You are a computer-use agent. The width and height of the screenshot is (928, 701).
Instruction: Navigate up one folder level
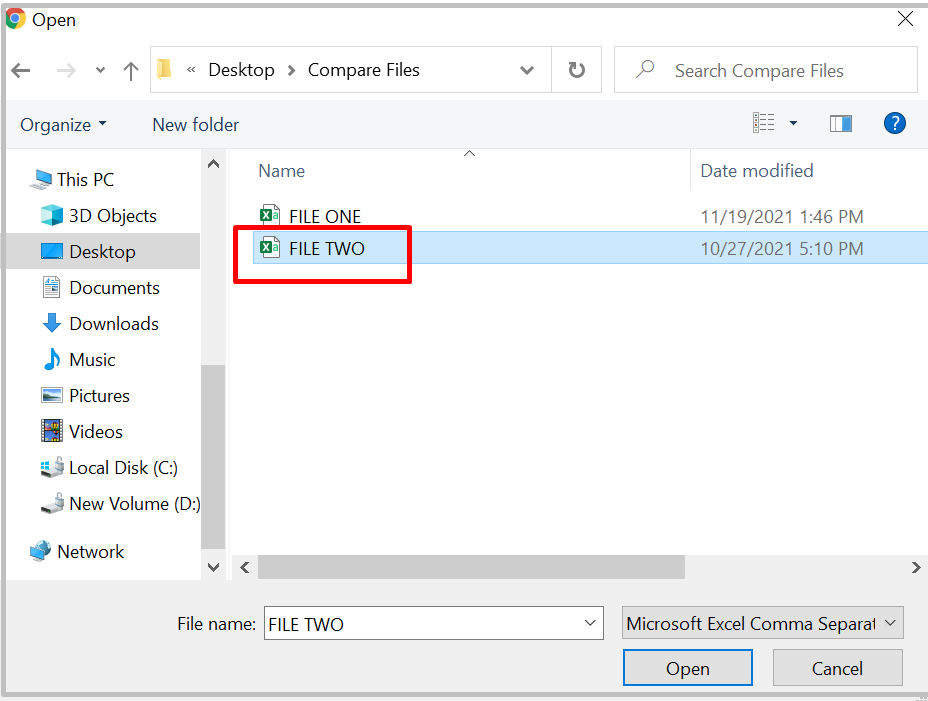pos(131,70)
